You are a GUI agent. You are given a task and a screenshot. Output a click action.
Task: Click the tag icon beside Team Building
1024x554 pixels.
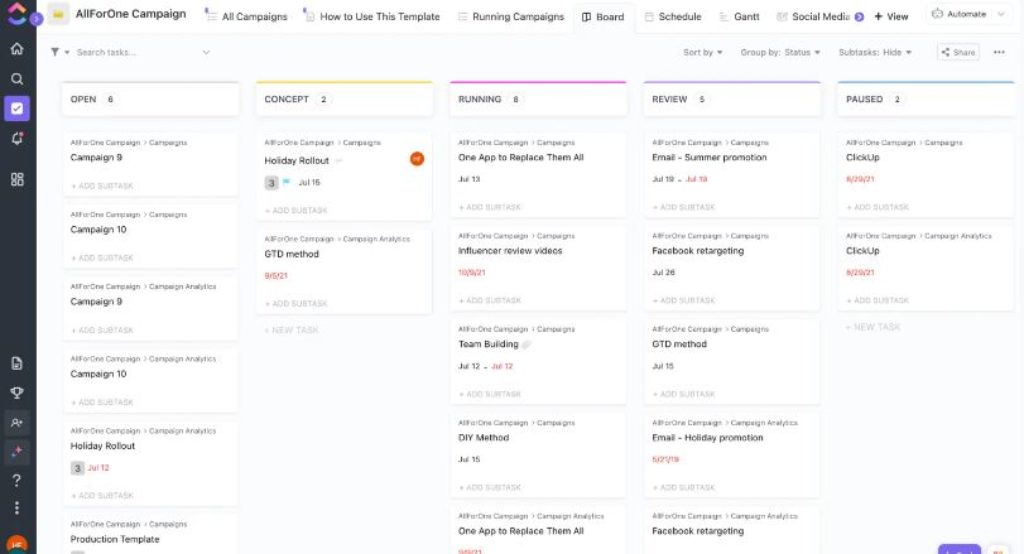click(526, 344)
